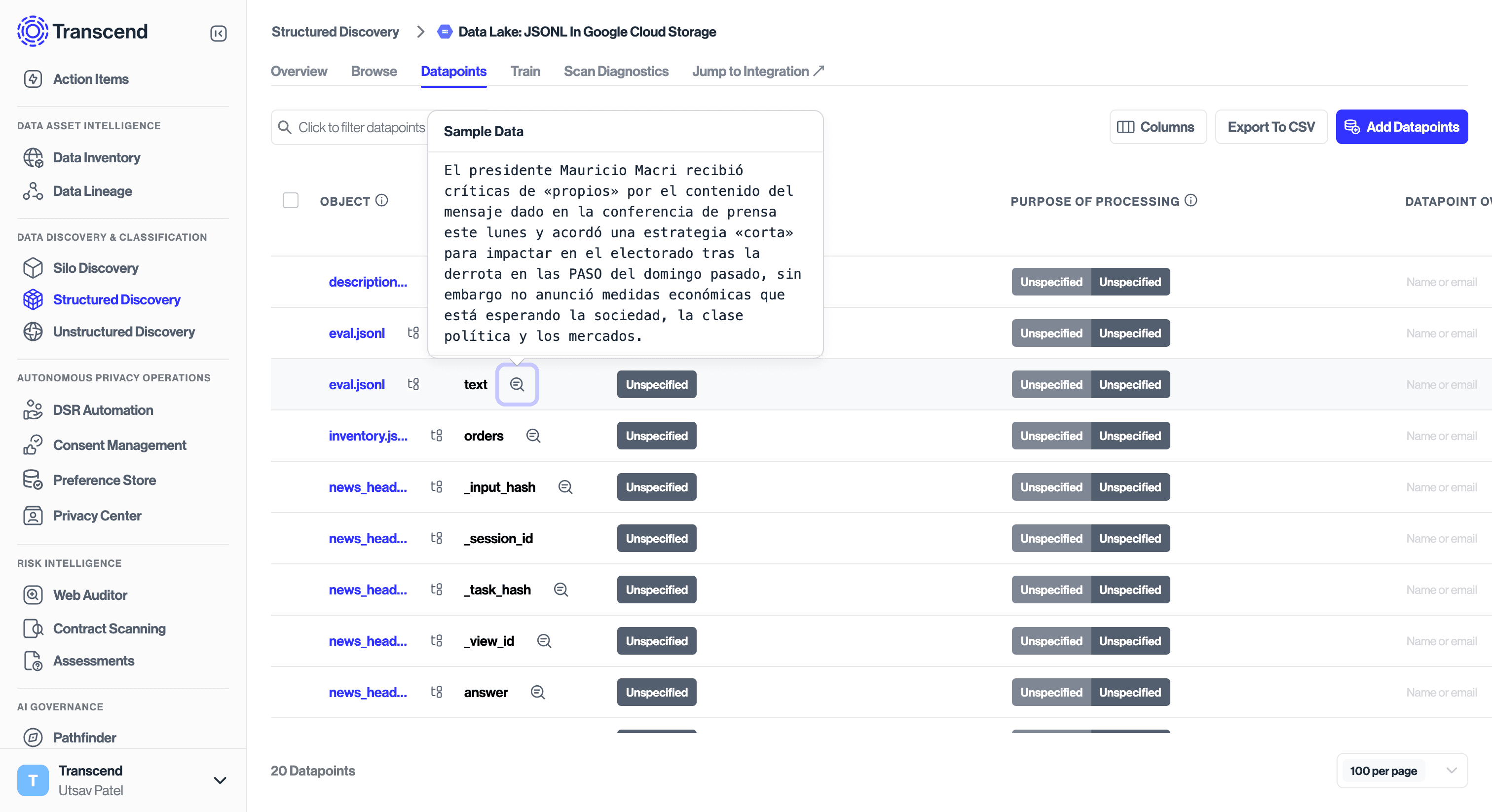Click the sample data magnifier icon on eval.jsonl

point(518,384)
